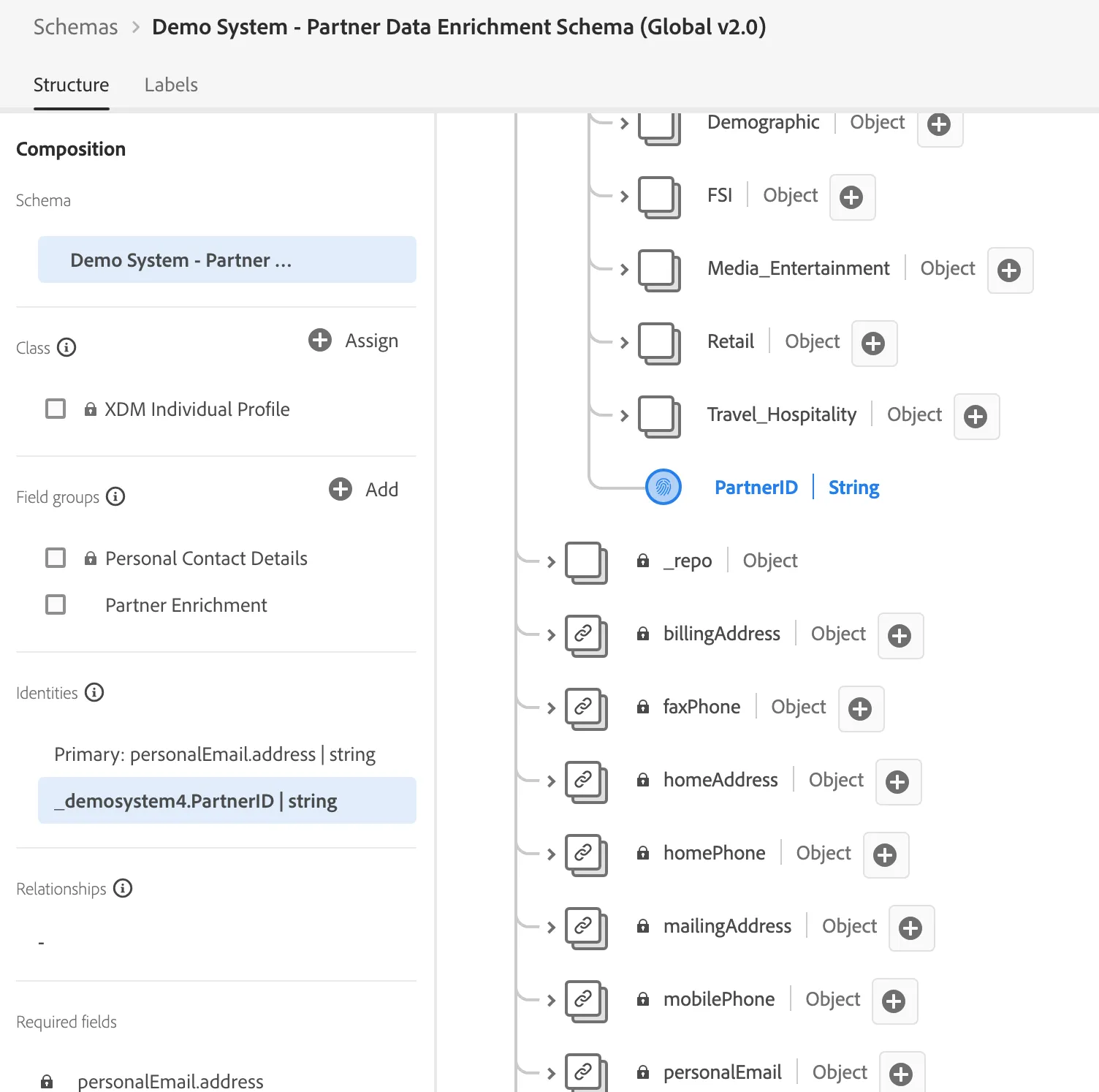Toggle the _repo object checkbox
Viewport: 1099px width, 1092px height.
586,562
